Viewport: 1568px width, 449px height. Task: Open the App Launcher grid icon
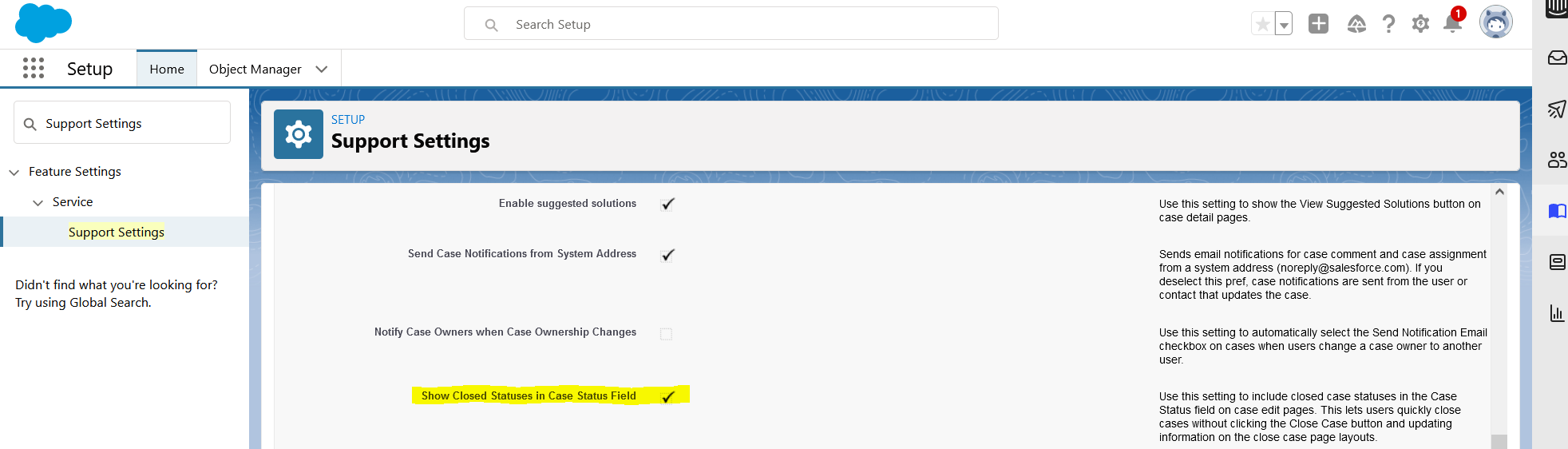[34, 69]
